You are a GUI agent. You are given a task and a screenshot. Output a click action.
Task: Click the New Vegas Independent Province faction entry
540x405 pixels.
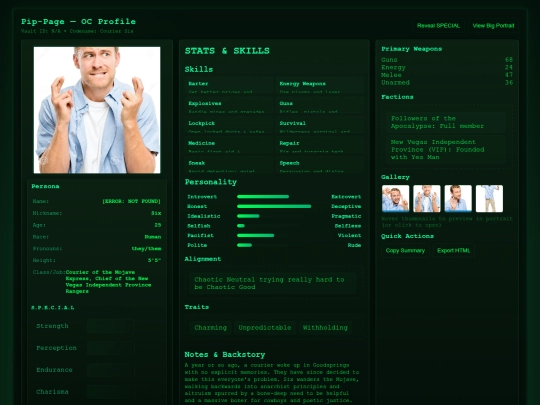pos(446,149)
